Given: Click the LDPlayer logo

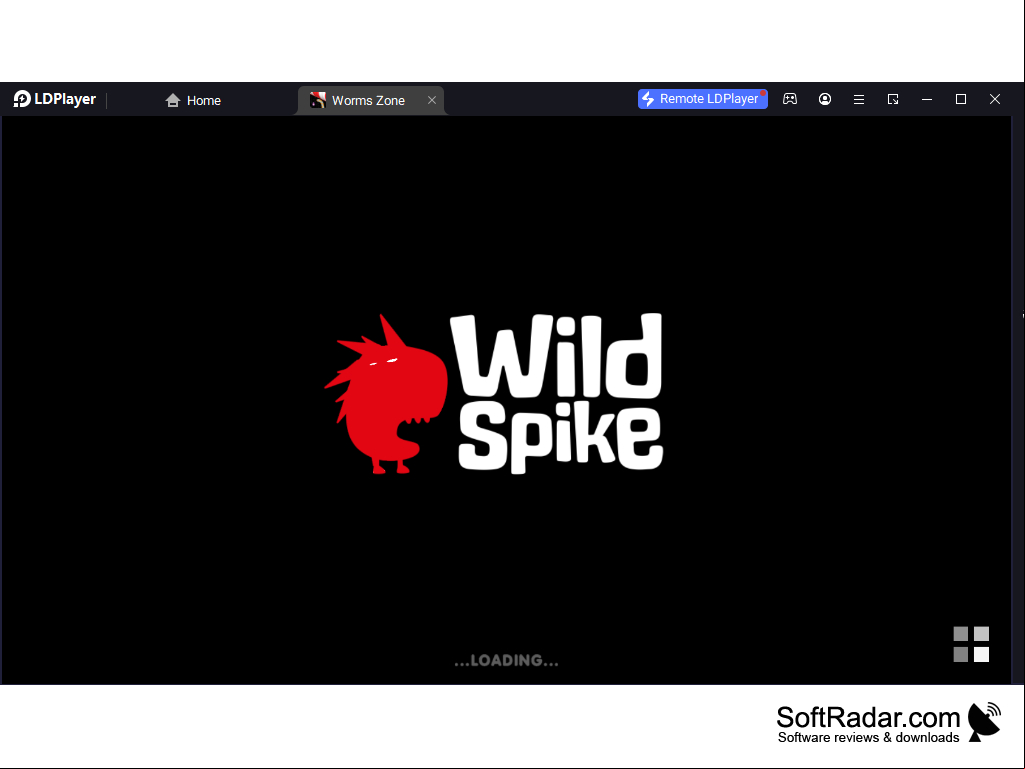Looking at the screenshot, I should tap(55, 99).
